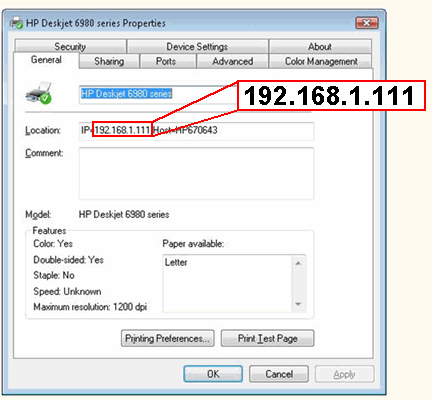Click the Staple: No text

[x=54, y=275]
